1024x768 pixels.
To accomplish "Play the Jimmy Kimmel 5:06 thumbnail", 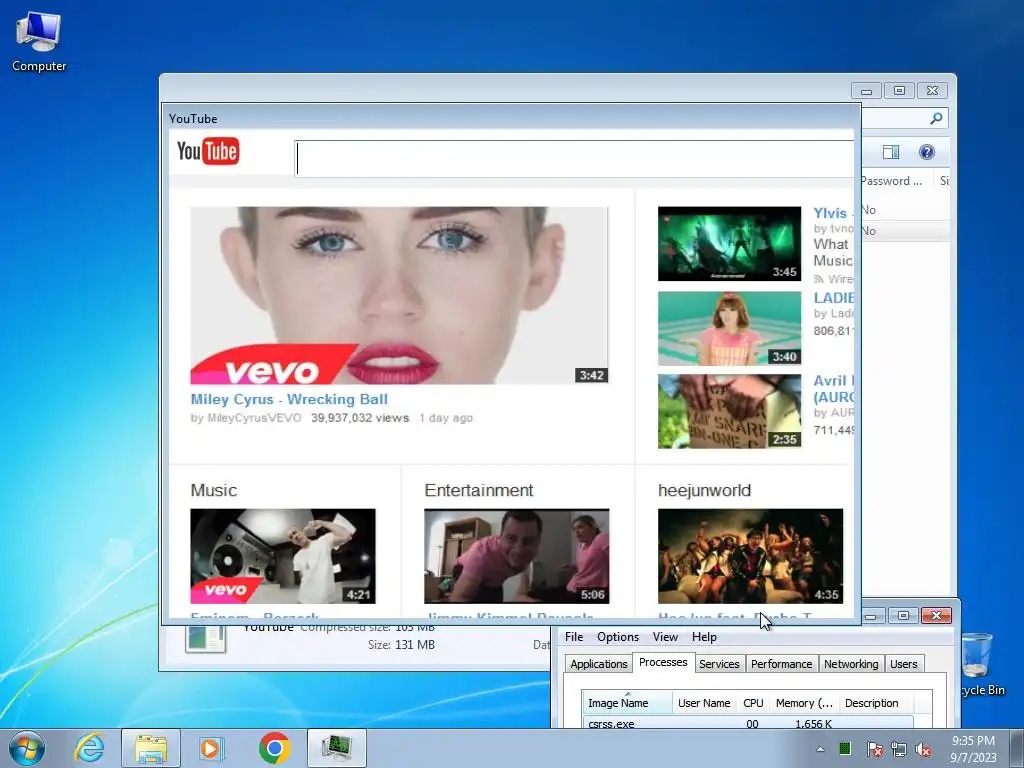I will [x=517, y=556].
